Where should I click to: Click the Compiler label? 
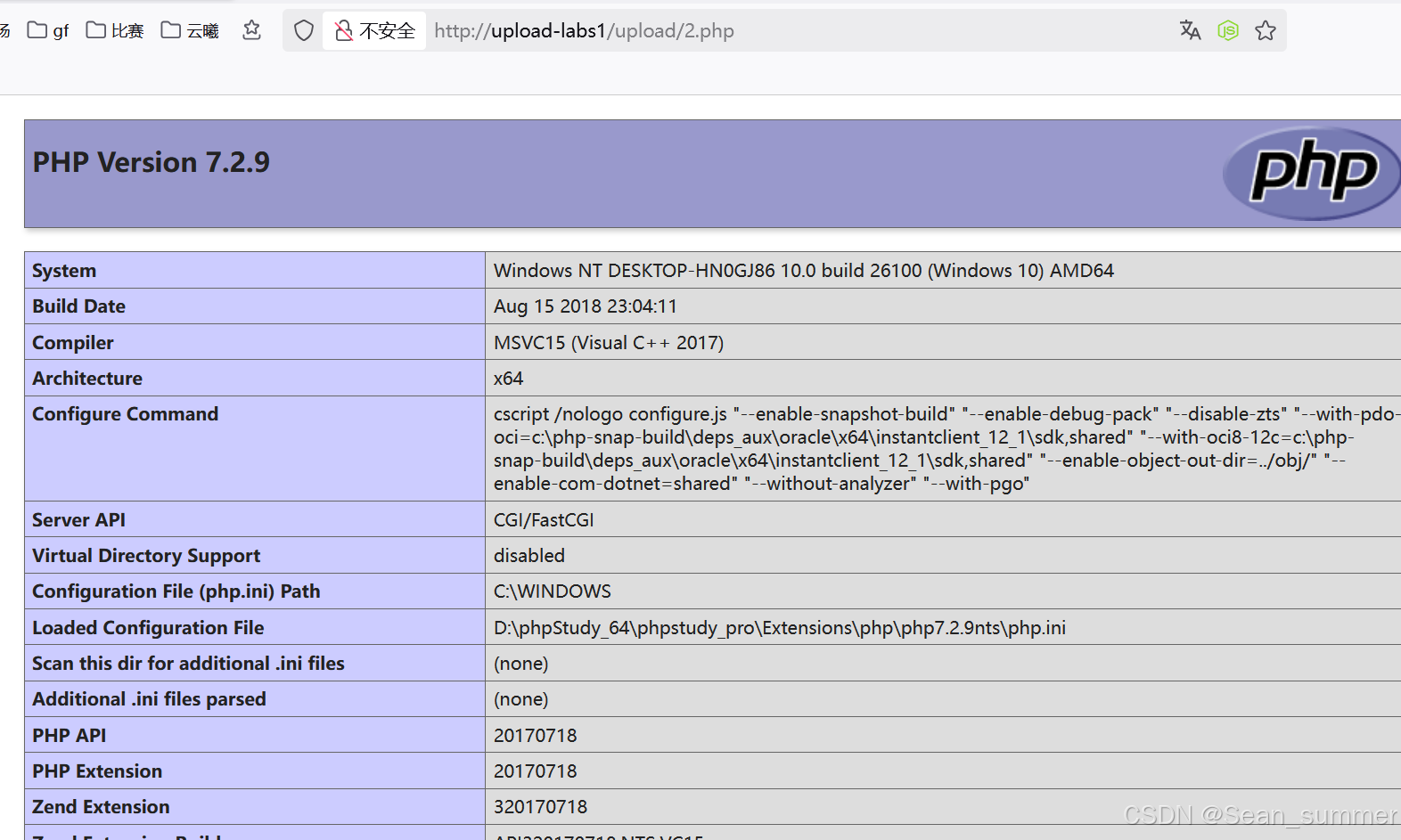coord(73,343)
